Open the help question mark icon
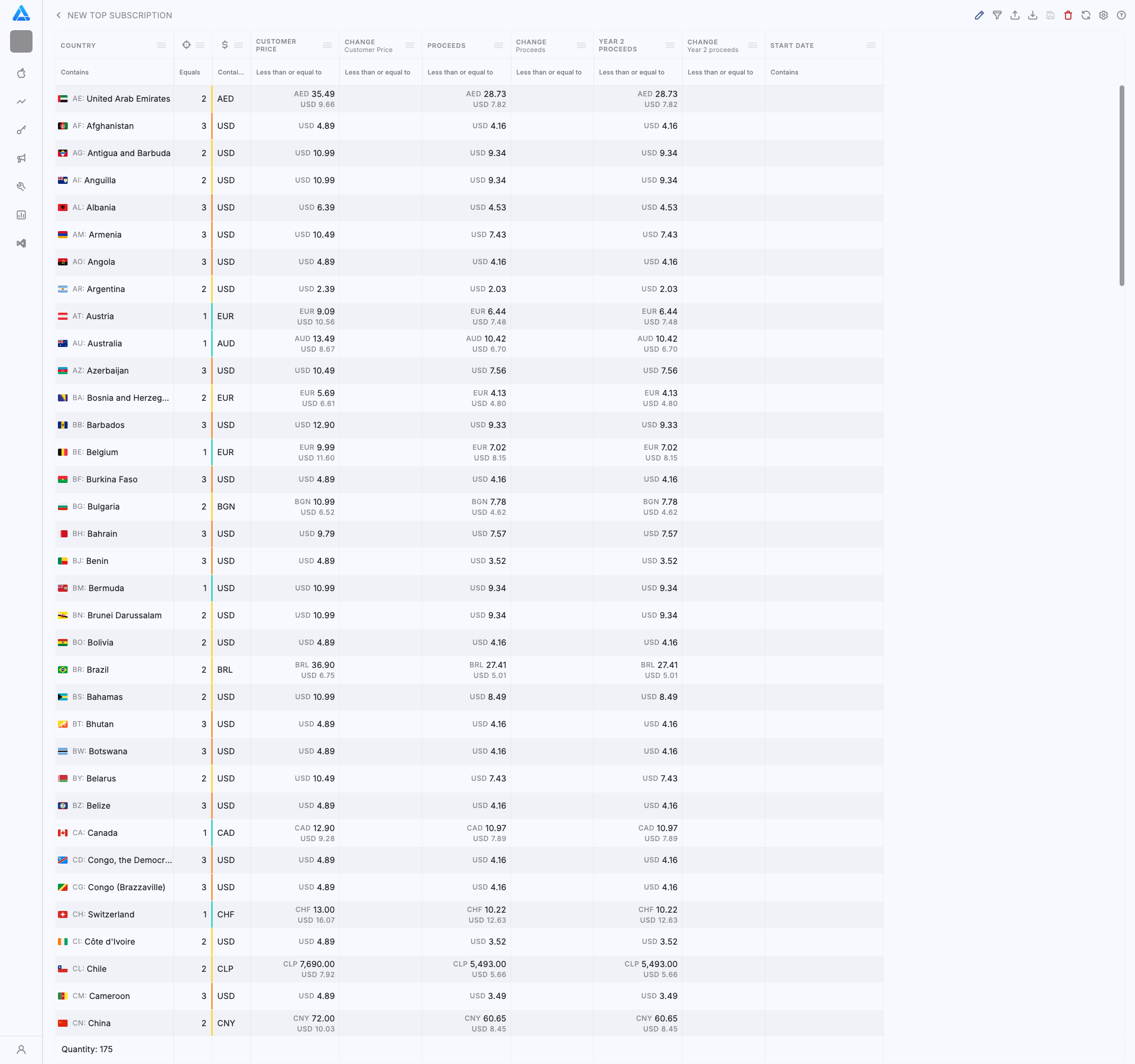The width and height of the screenshot is (1135, 1064). coord(1121,15)
